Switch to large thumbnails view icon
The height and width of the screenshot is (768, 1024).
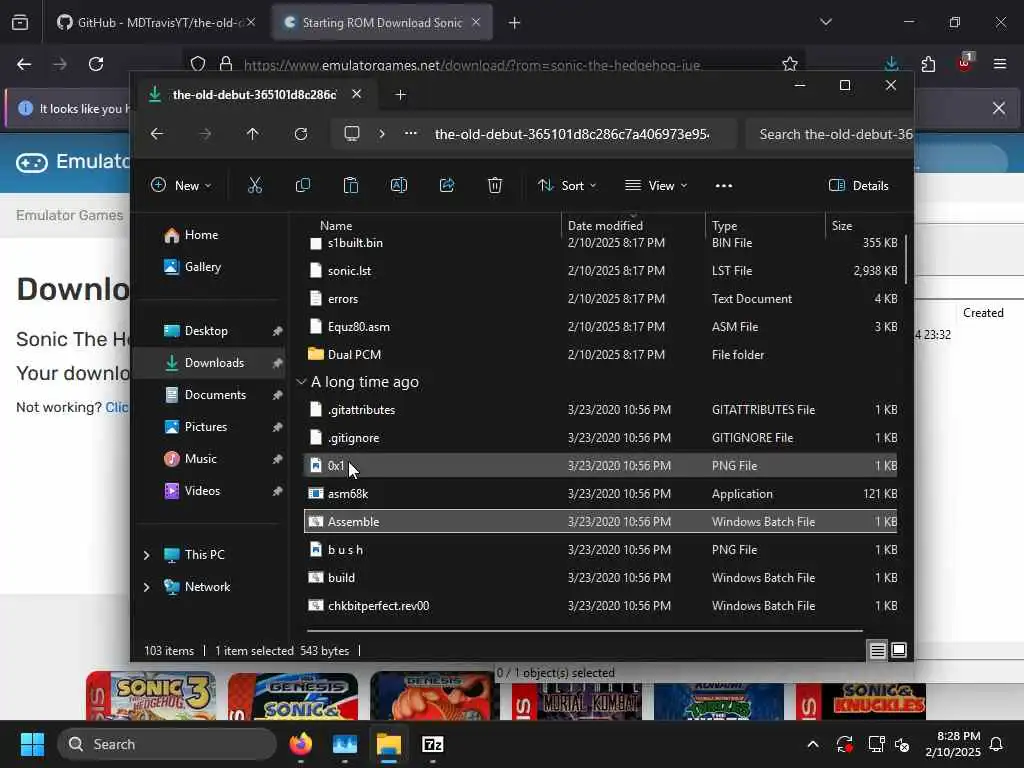pyautogui.click(x=899, y=650)
